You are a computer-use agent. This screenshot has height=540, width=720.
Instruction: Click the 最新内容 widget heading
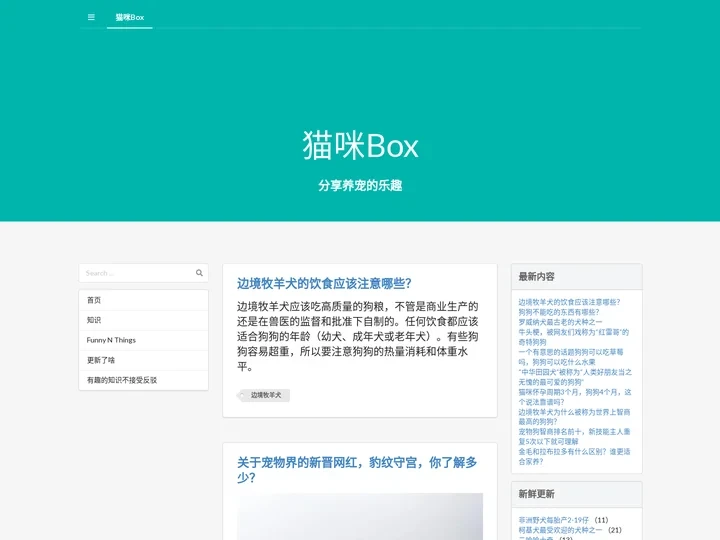[536, 276]
